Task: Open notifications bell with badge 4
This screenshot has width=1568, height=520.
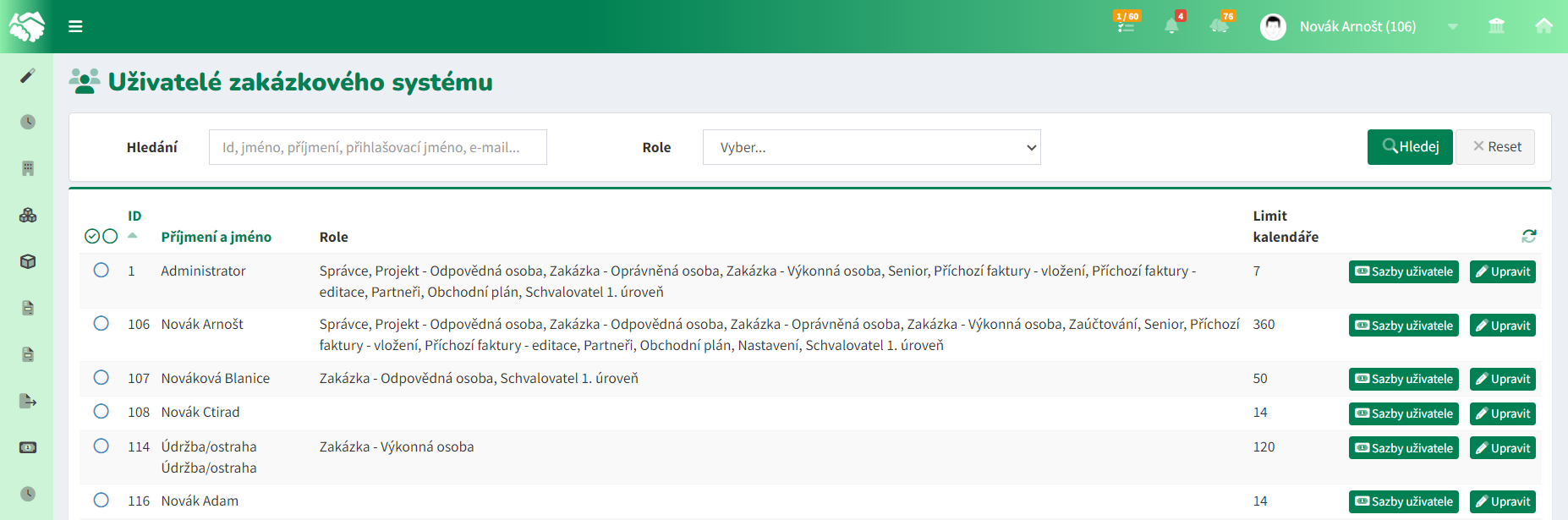Action: click(x=1172, y=25)
